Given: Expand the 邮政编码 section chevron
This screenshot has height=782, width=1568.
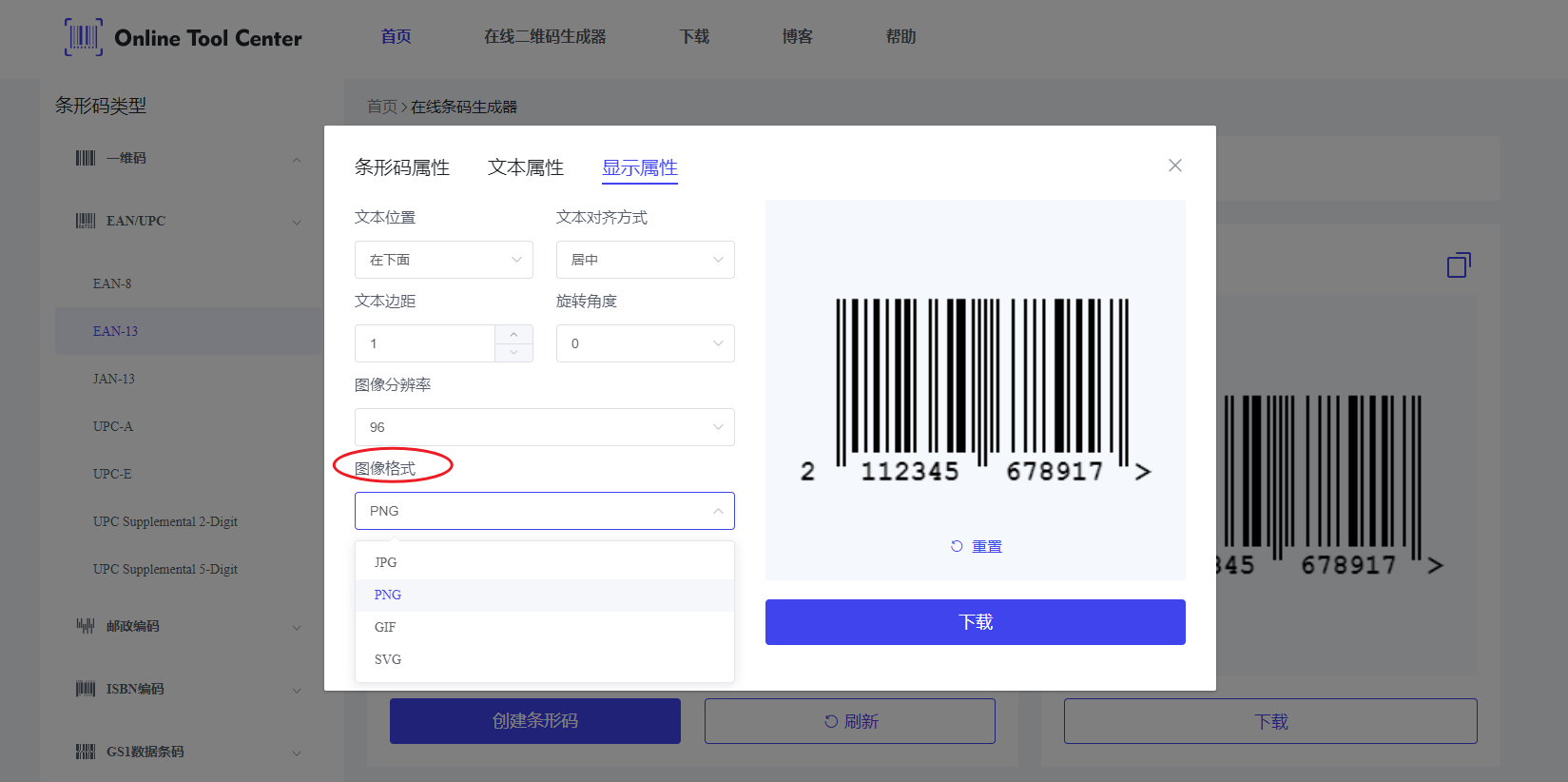Looking at the screenshot, I should pyautogui.click(x=297, y=627).
